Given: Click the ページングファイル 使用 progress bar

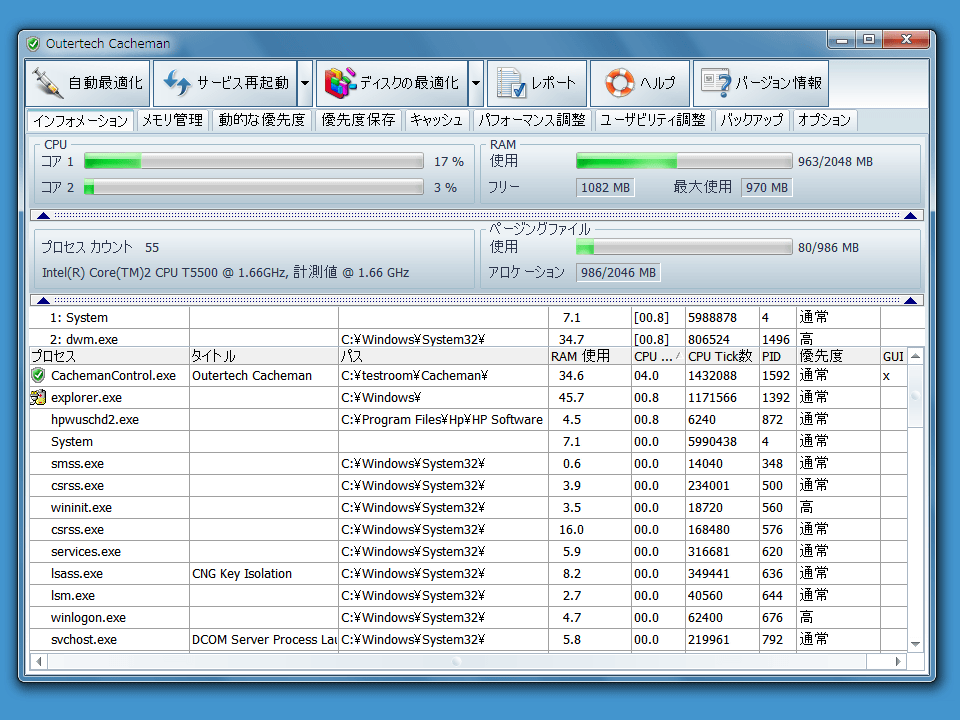Looking at the screenshot, I should pos(684,247).
